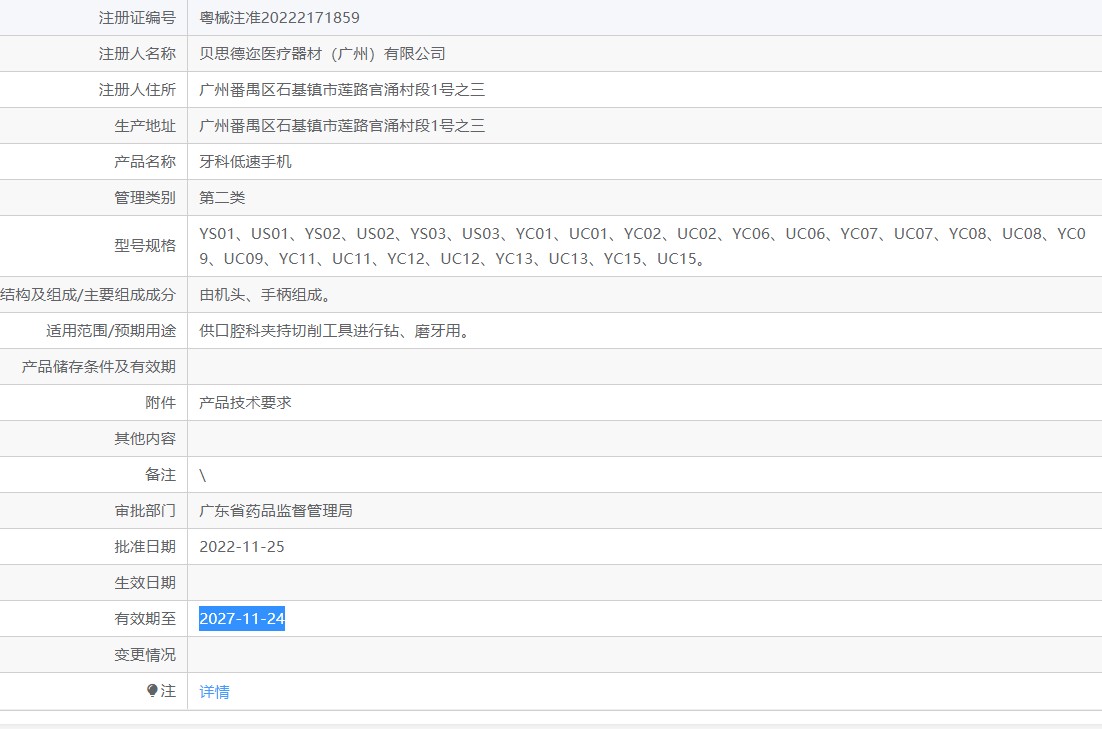Click the 注册人住所 label
This screenshot has height=729, width=1102.
(x=137, y=89)
